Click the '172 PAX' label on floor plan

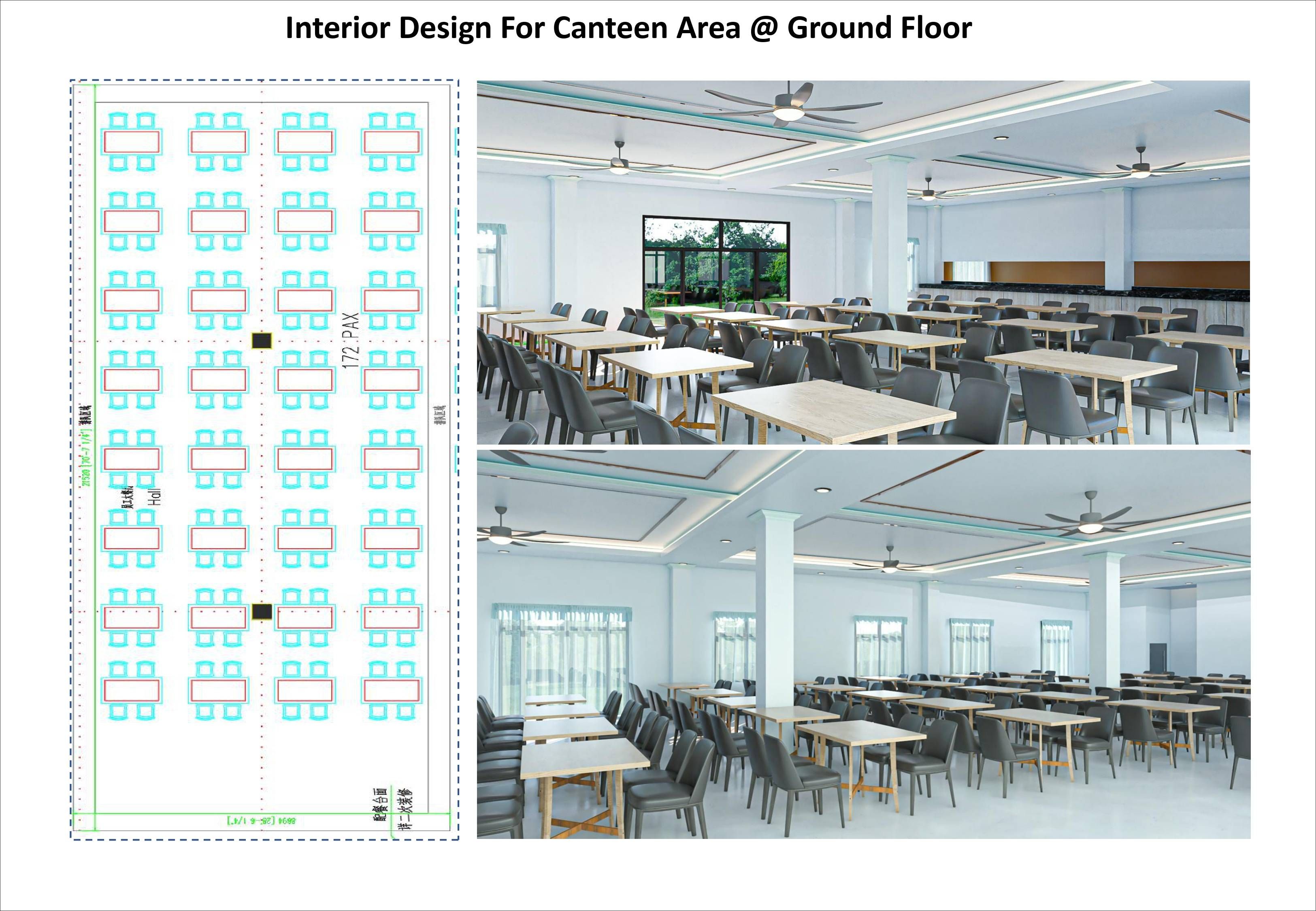tap(351, 340)
